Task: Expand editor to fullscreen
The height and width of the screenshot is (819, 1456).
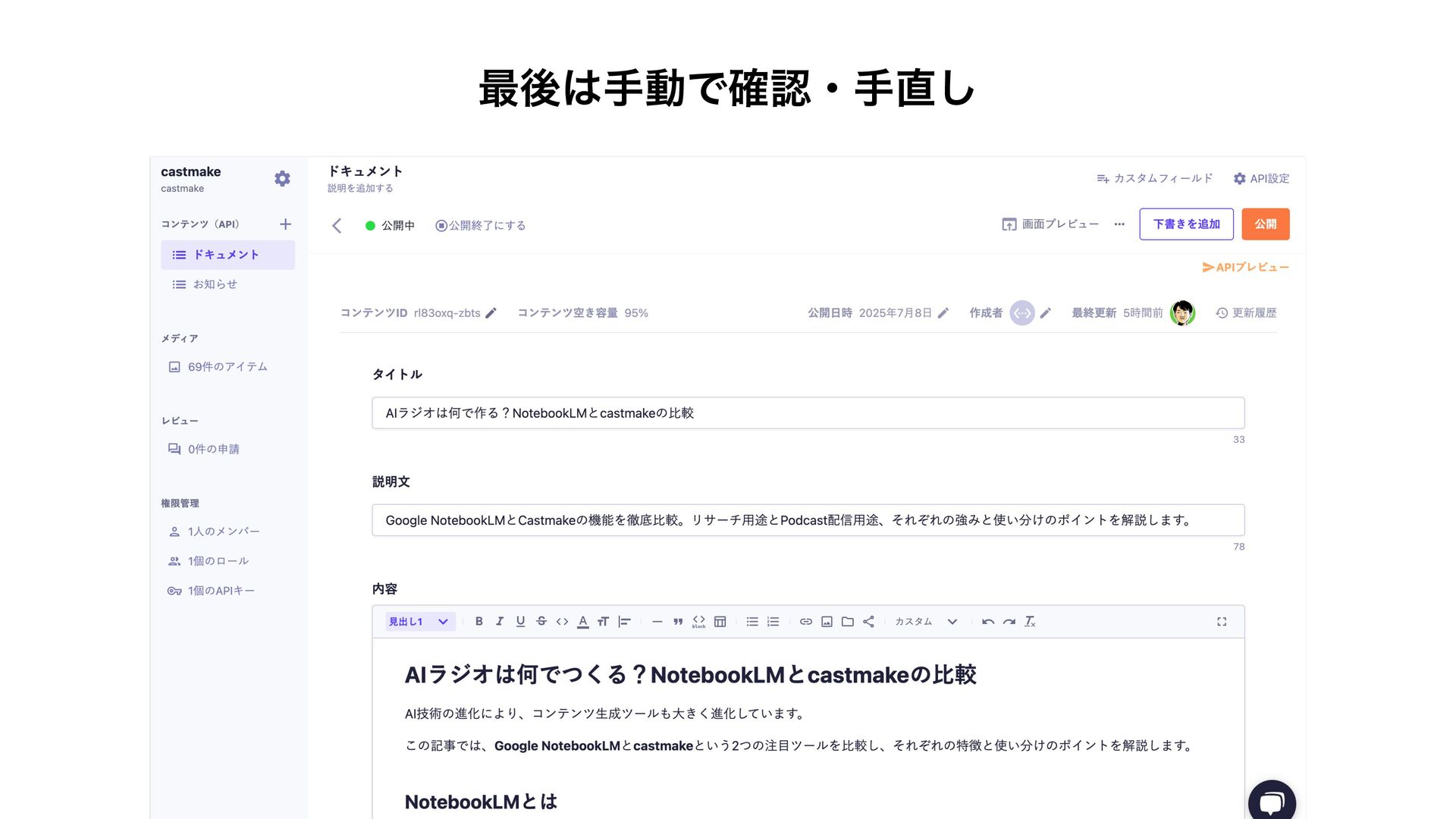Action: [x=1222, y=622]
